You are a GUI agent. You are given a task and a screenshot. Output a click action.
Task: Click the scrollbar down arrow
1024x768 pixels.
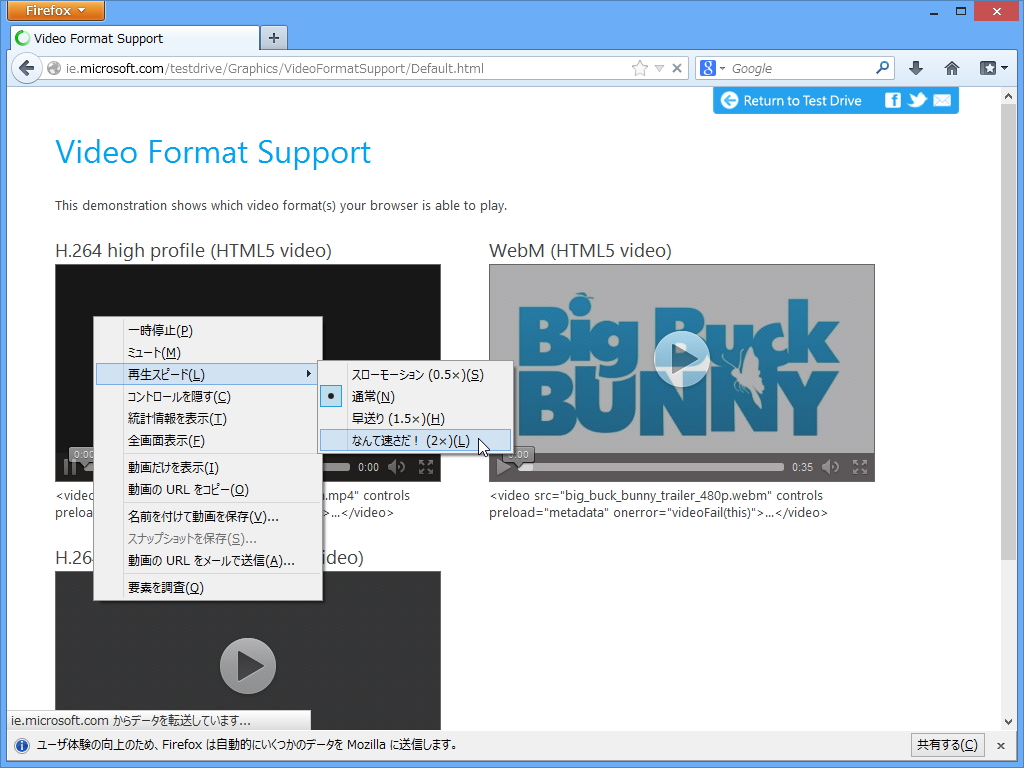[1008, 722]
